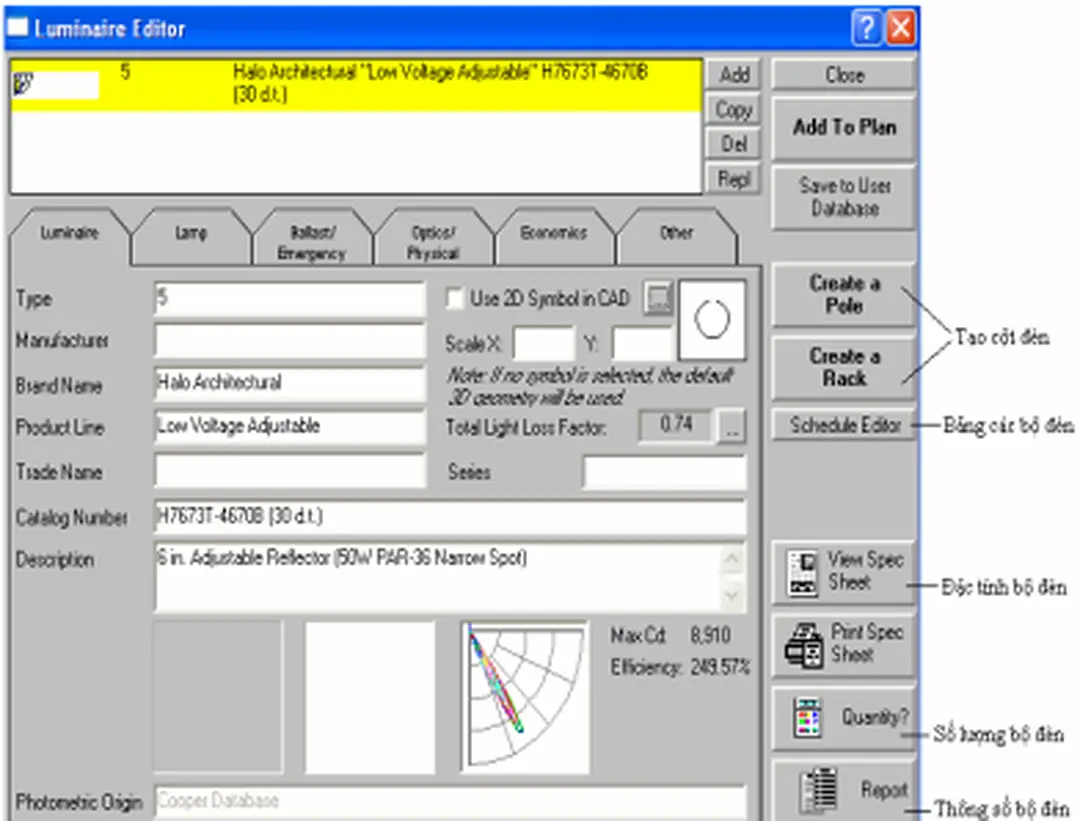
Task: Click the Quantity calculator icon
Action: pyautogui.click(x=806, y=718)
